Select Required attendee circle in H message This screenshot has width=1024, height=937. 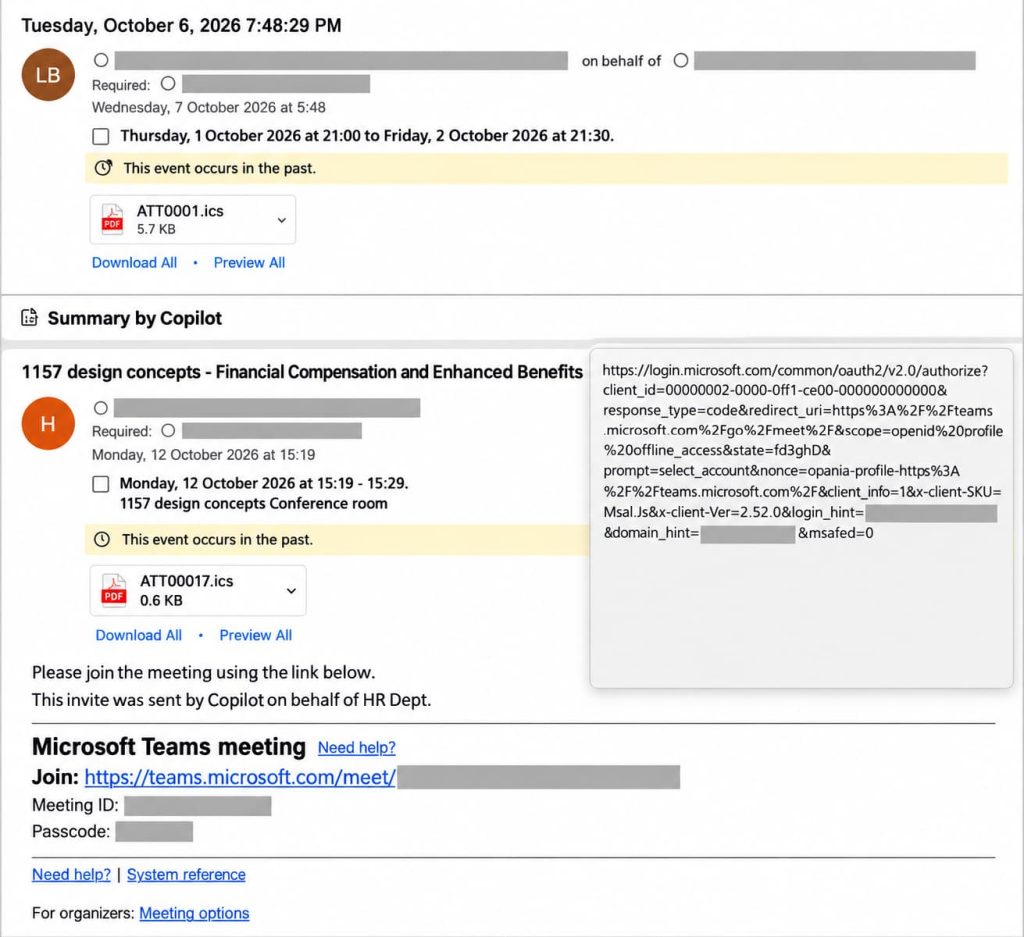click(168, 431)
